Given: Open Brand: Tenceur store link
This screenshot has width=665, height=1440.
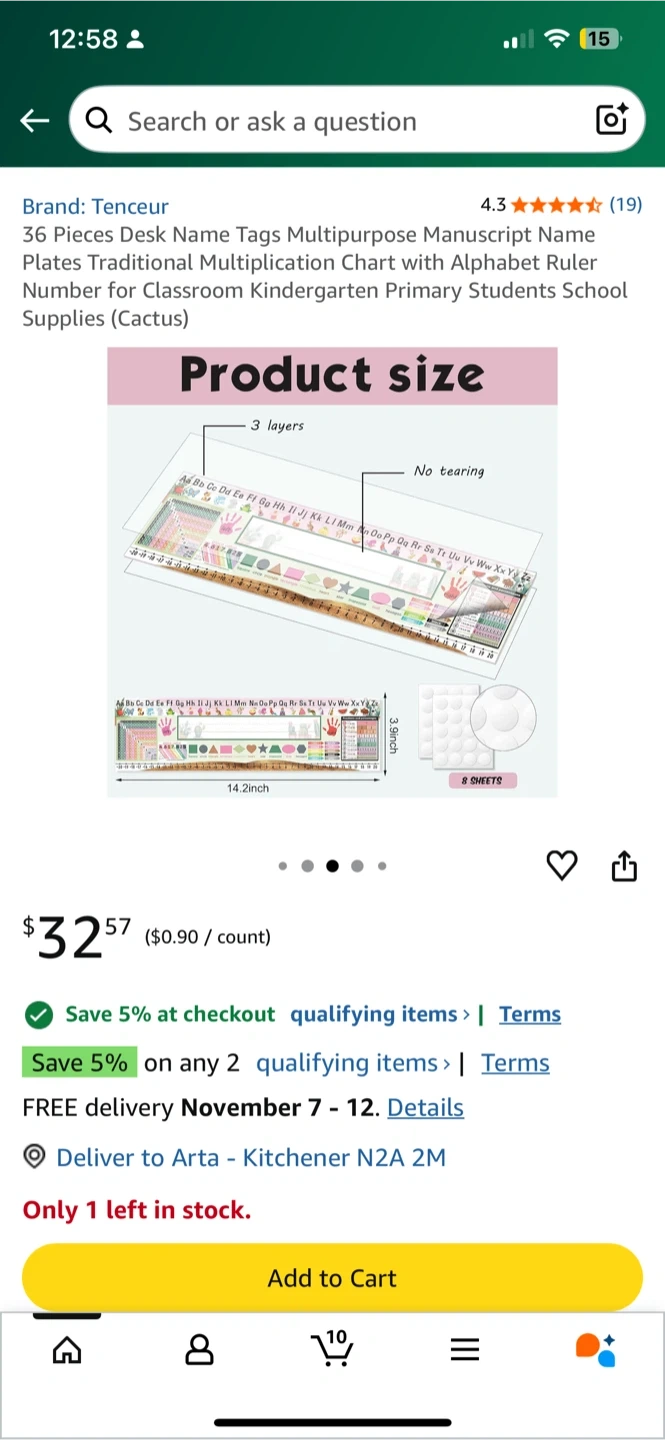Looking at the screenshot, I should 95,206.
